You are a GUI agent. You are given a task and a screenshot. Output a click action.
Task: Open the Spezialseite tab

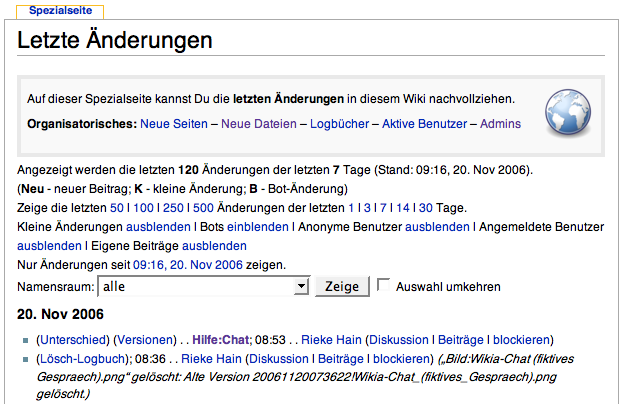(60, 11)
